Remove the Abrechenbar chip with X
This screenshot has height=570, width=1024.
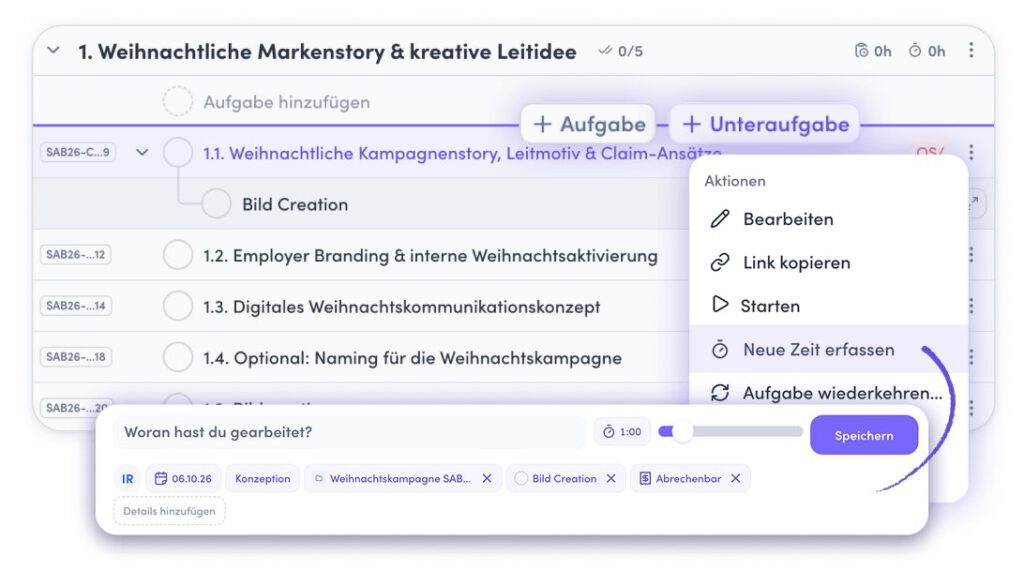[736, 479]
